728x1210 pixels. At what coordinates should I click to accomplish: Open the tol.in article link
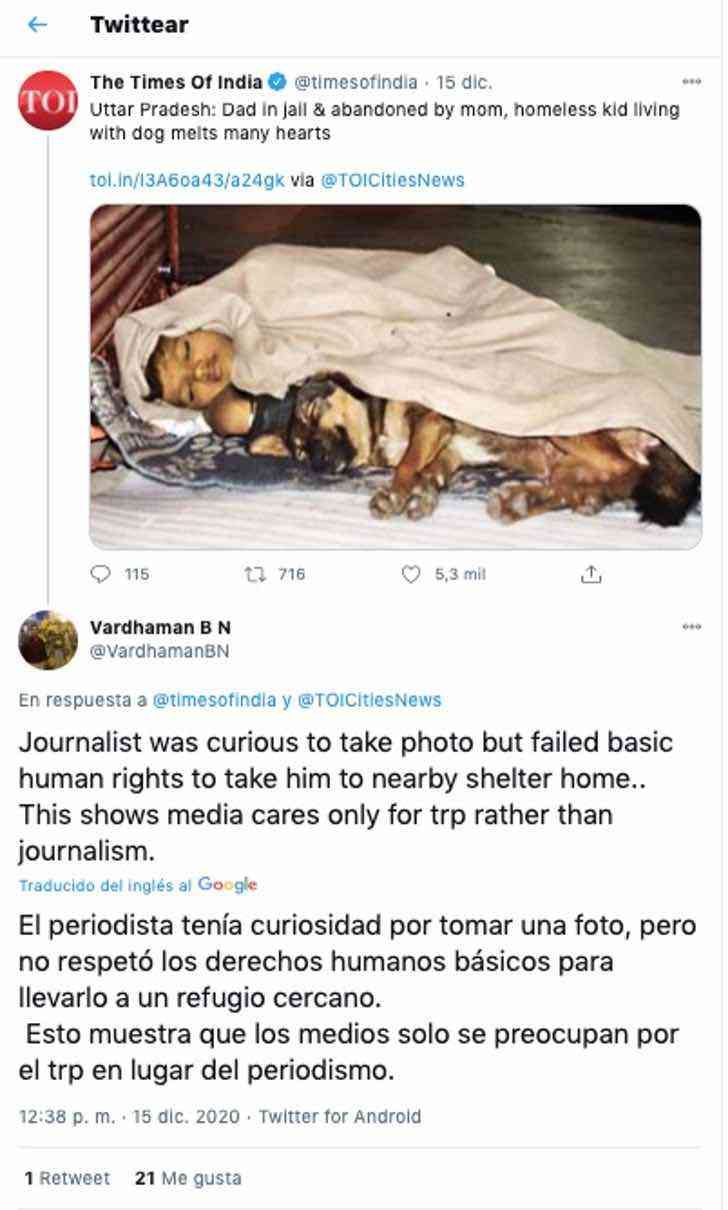187,181
